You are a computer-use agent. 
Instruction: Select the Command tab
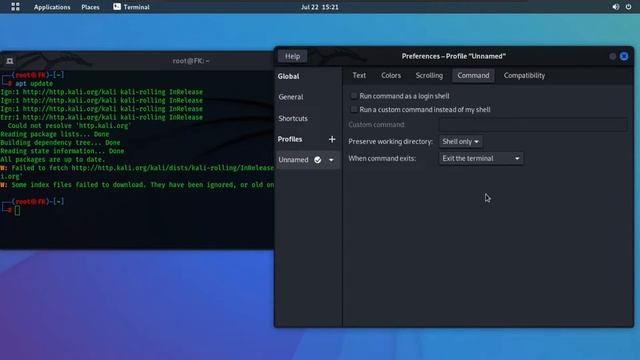coord(473,76)
